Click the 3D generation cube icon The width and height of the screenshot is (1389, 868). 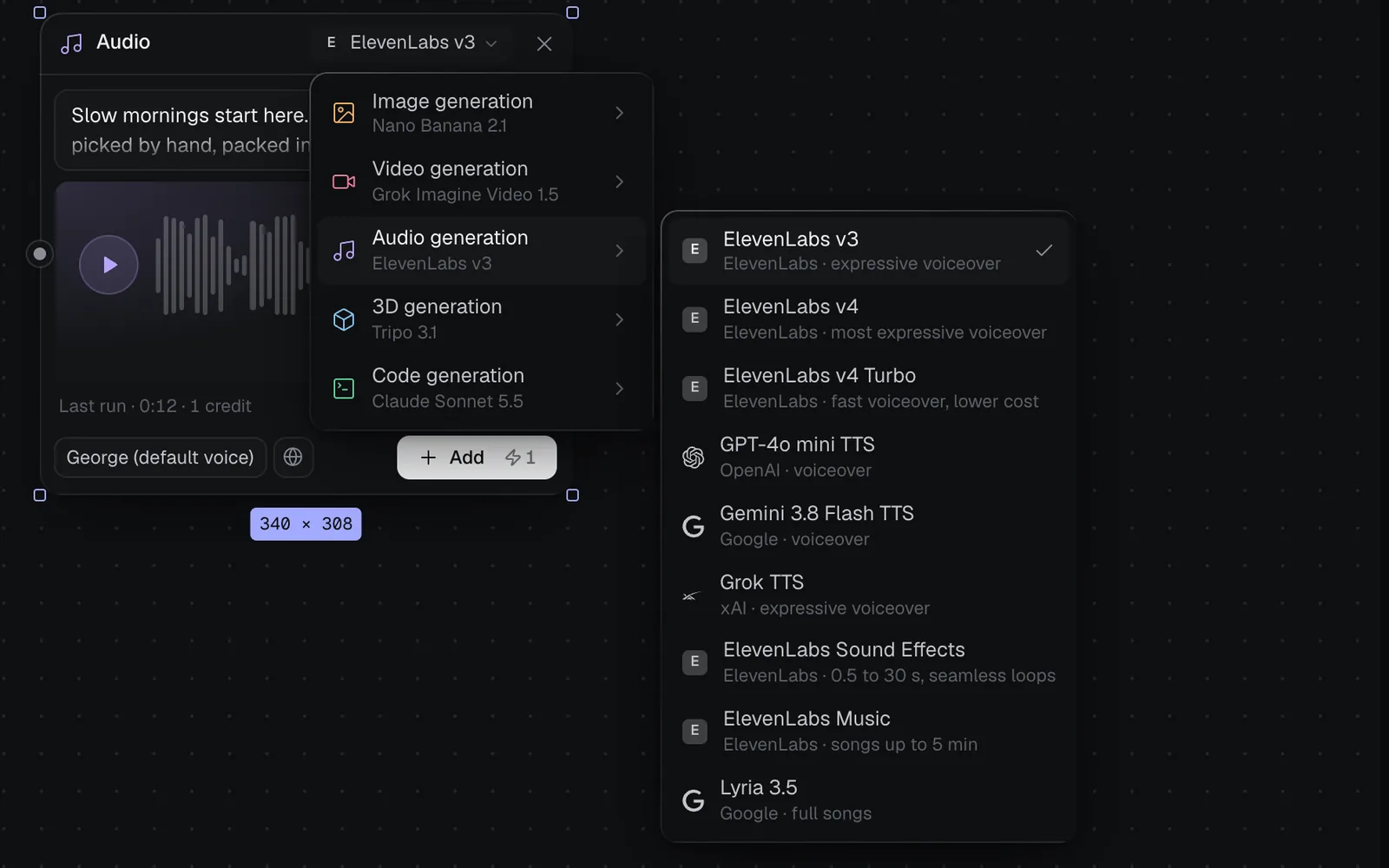click(x=344, y=319)
